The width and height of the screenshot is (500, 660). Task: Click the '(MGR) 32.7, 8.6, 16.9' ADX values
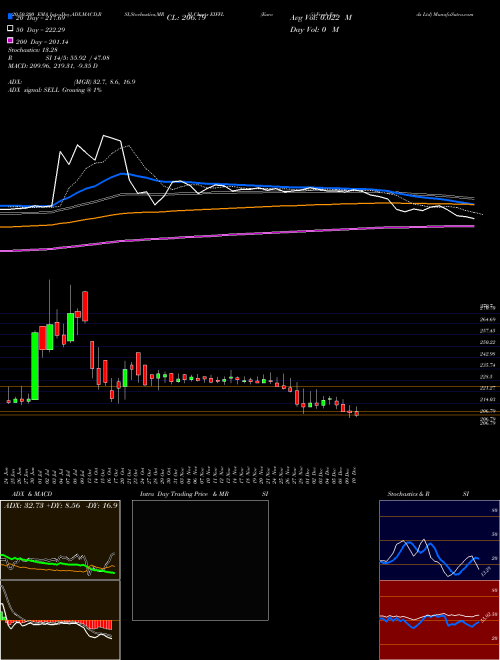click(104, 82)
